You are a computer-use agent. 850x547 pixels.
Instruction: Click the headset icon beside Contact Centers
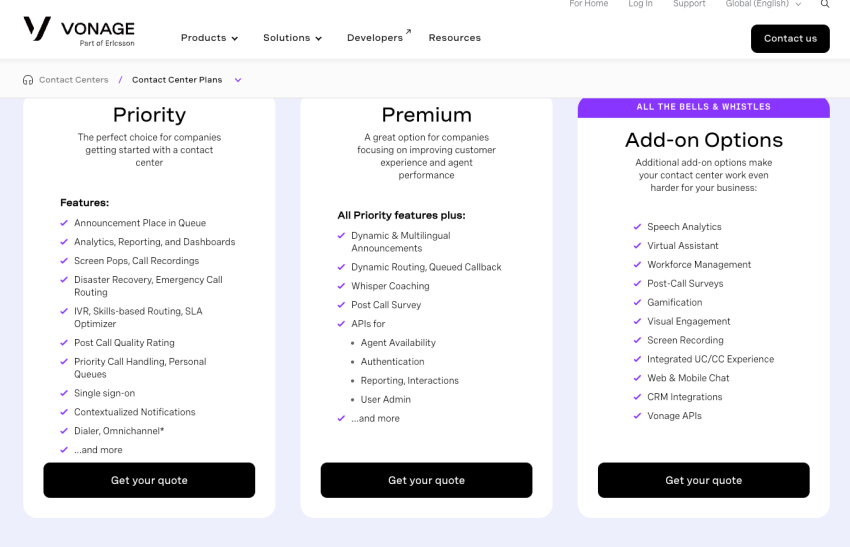[x=28, y=80]
